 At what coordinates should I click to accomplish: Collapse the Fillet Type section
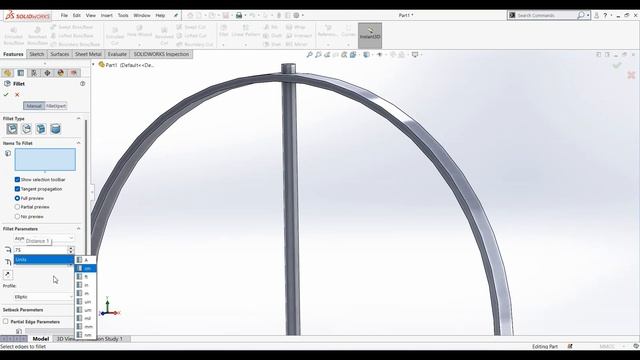(x=78, y=118)
